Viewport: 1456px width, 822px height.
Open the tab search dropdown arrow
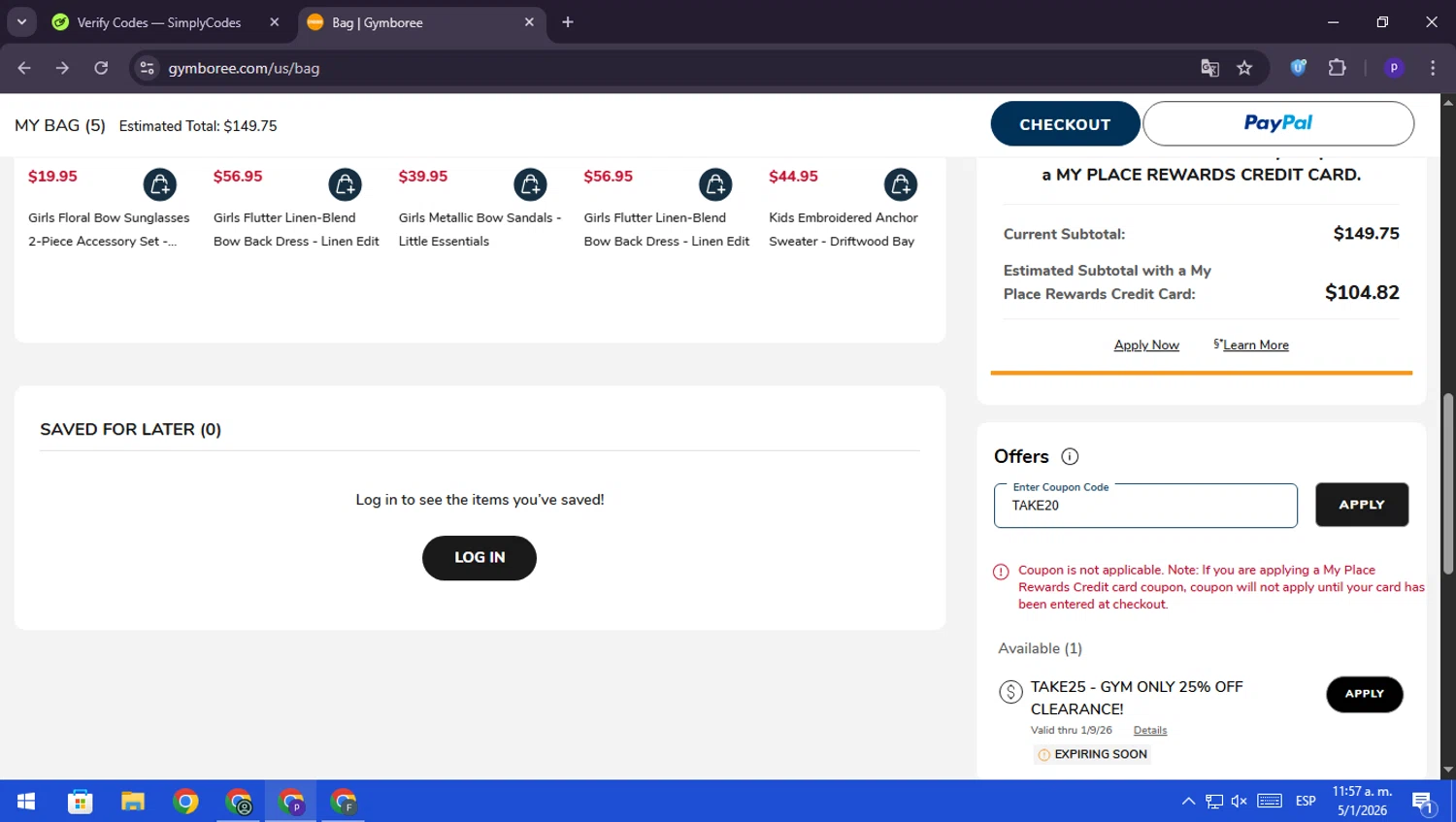point(21,22)
